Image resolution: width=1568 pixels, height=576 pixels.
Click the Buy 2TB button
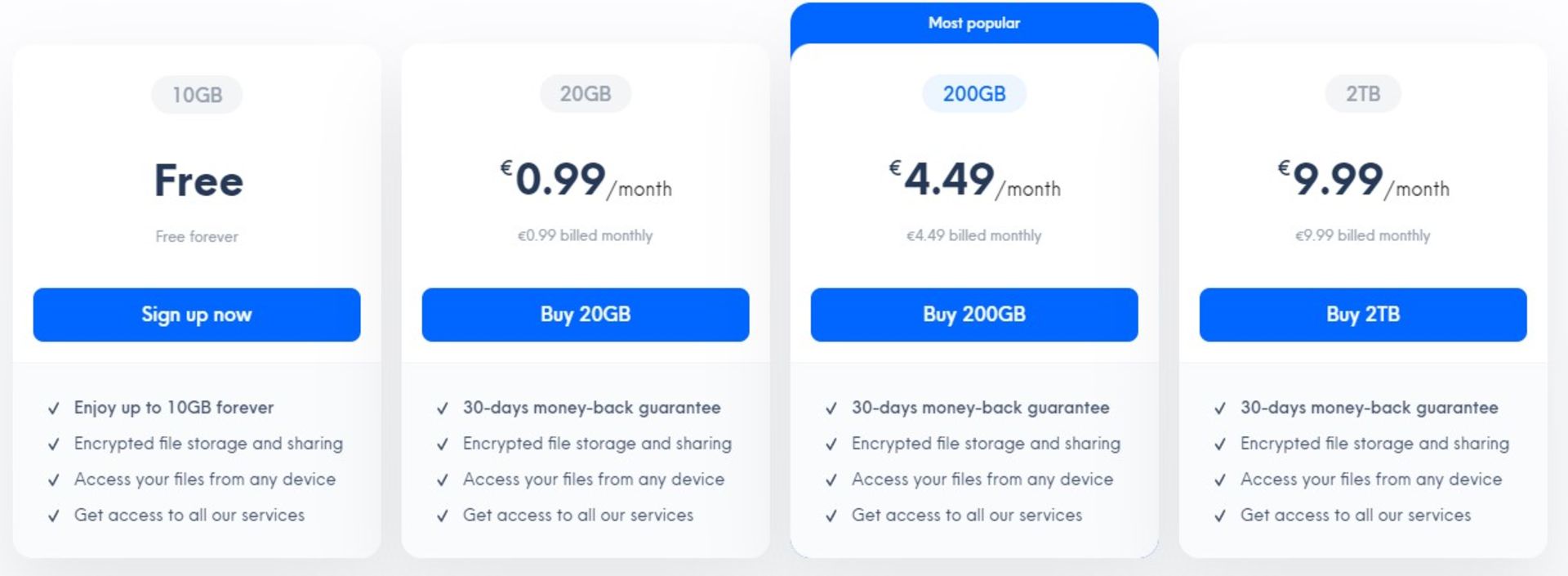(x=1363, y=315)
